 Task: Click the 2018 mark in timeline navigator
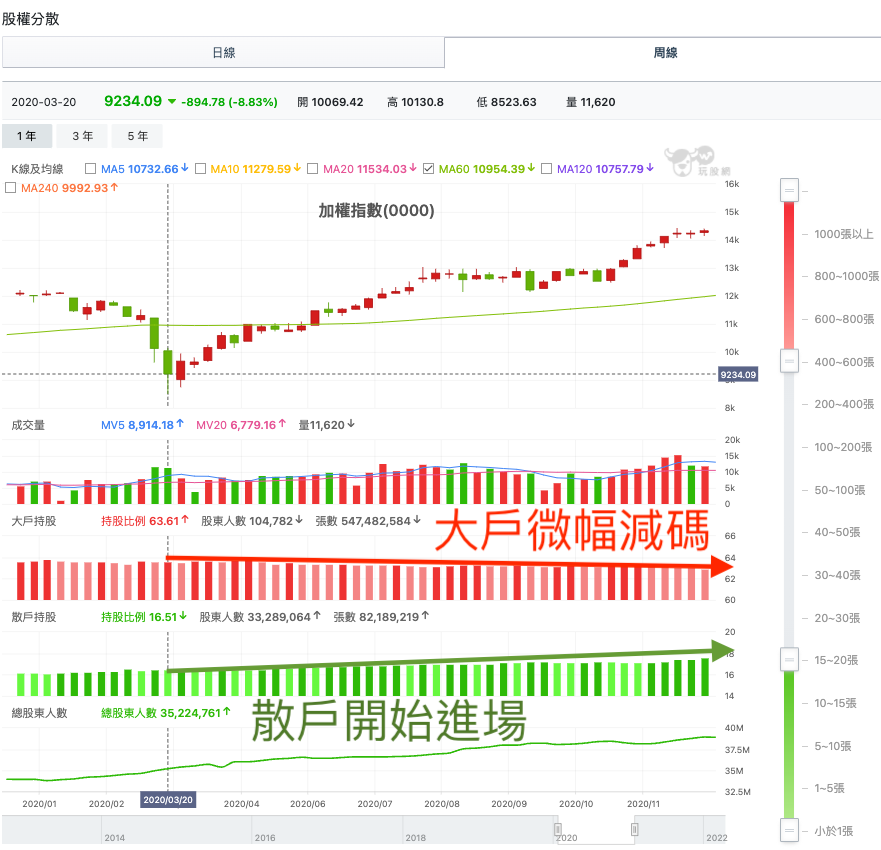tap(415, 838)
